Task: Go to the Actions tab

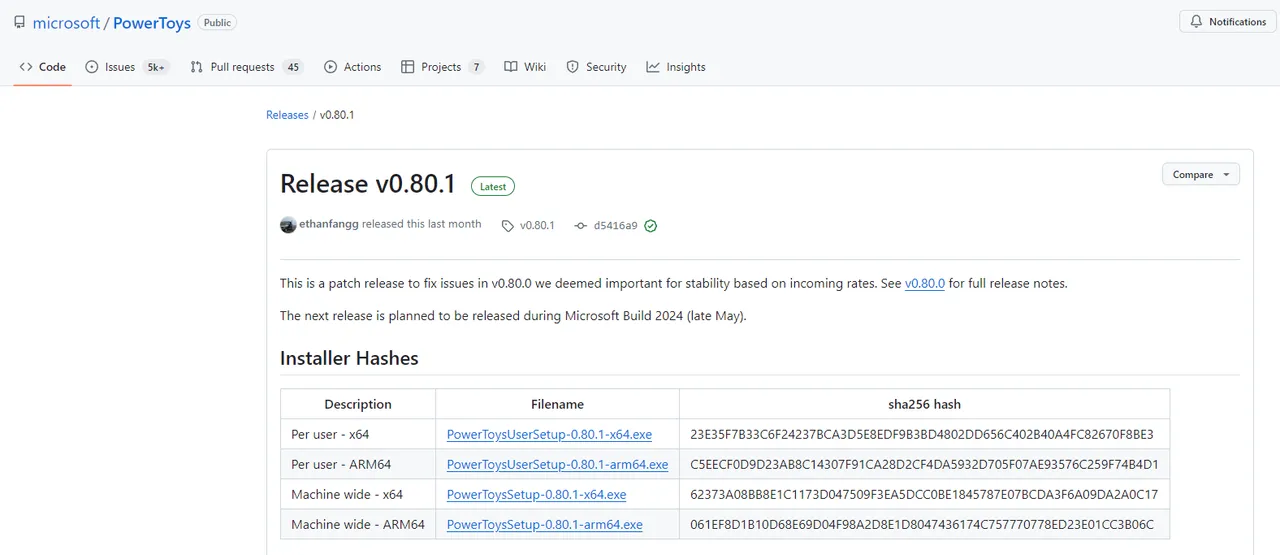Action: click(352, 67)
